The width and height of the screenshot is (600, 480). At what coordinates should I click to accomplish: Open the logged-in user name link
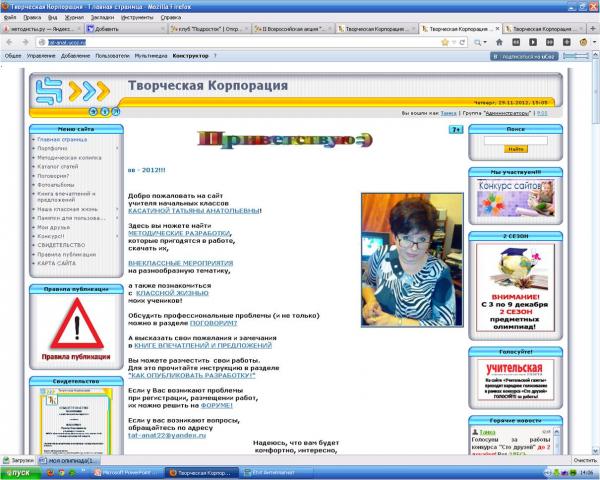pos(448,113)
